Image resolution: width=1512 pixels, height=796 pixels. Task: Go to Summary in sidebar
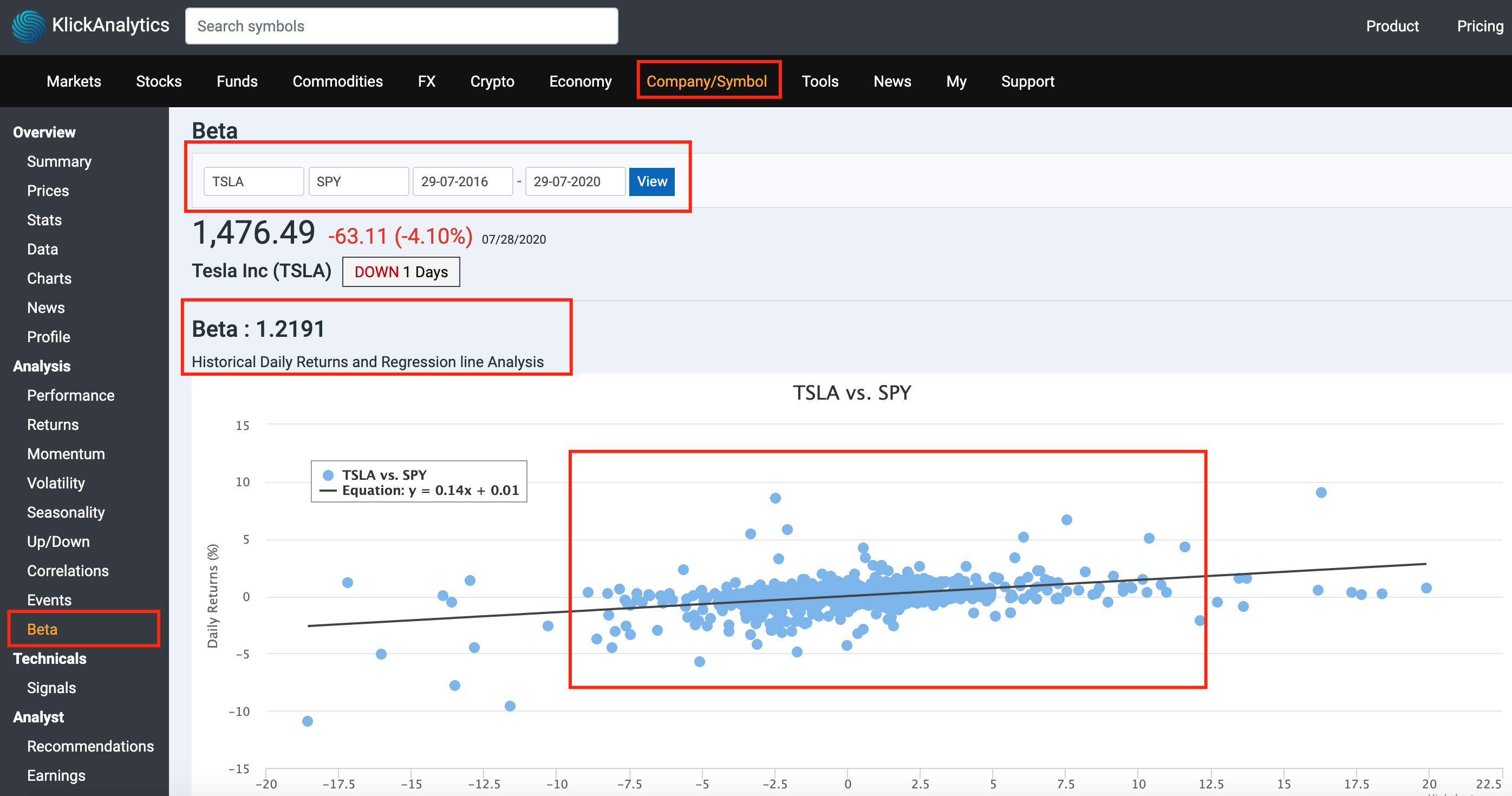click(x=59, y=161)
